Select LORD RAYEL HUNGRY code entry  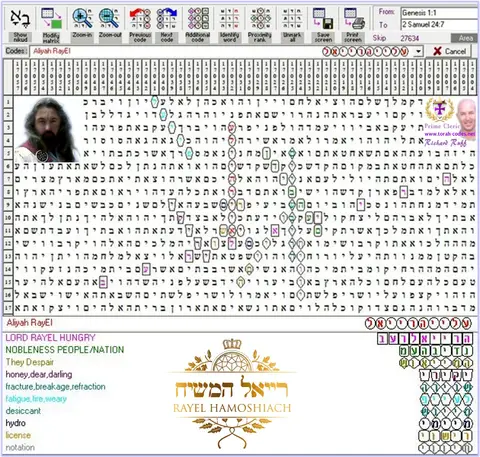point(50,338)
